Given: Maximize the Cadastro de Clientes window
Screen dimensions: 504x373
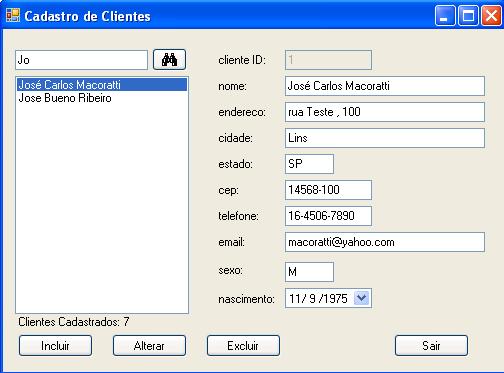Looking at the screenshot, I should click(x=468, y=16).
